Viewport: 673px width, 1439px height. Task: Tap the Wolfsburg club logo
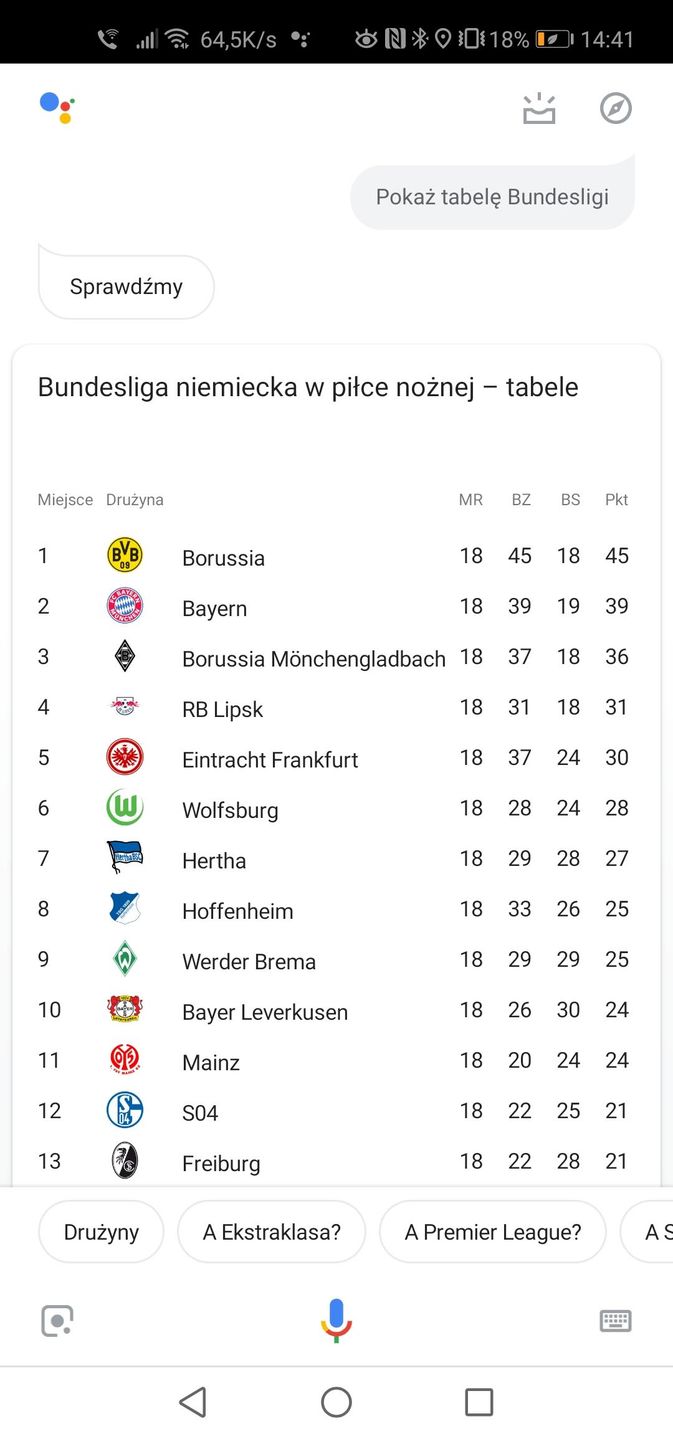[x=125, y=808]
